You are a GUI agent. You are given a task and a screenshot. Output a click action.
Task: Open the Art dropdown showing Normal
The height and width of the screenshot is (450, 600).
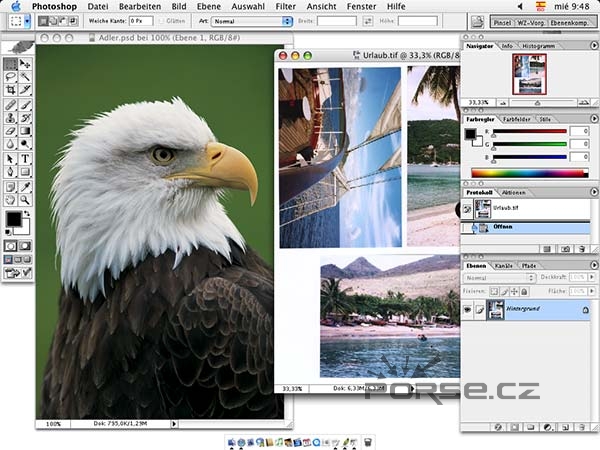coord(252,21)
